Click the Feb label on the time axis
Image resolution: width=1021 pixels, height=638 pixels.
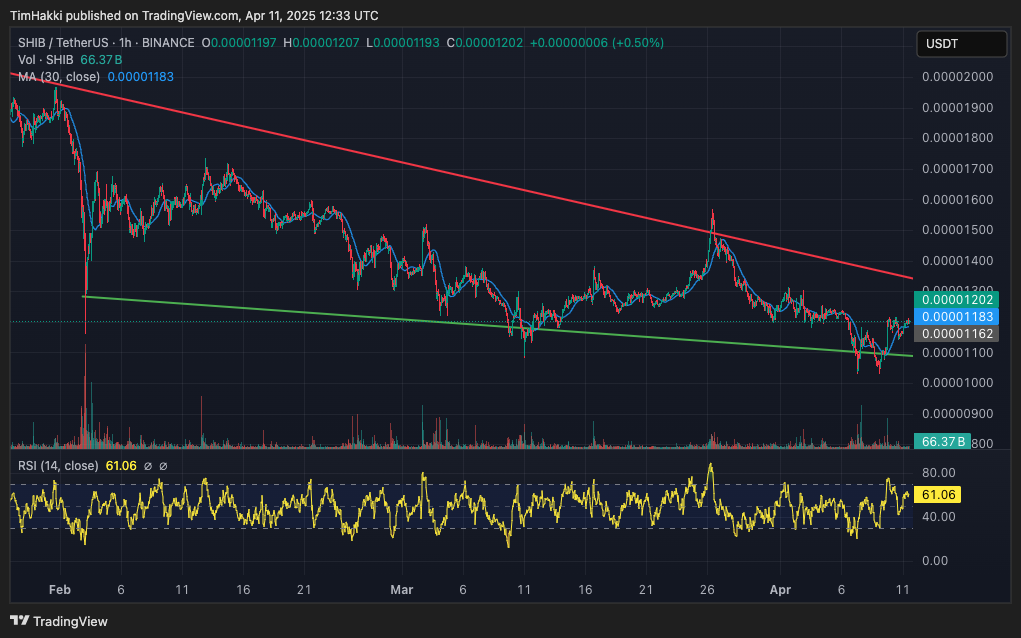(x=60, y=590)
